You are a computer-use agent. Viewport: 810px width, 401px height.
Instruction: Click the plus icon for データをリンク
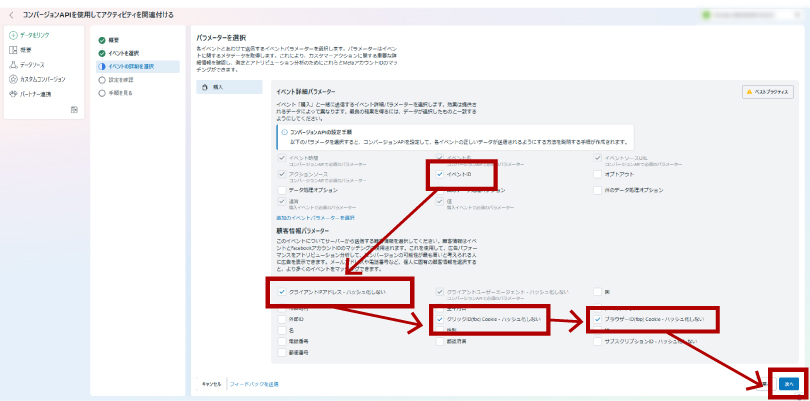(13, 35)
